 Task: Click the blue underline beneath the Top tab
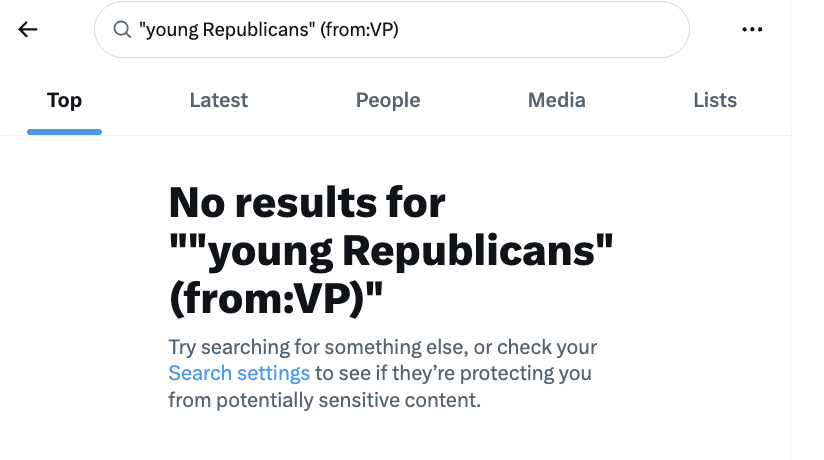pyautogui.click(x=64, y=132)
